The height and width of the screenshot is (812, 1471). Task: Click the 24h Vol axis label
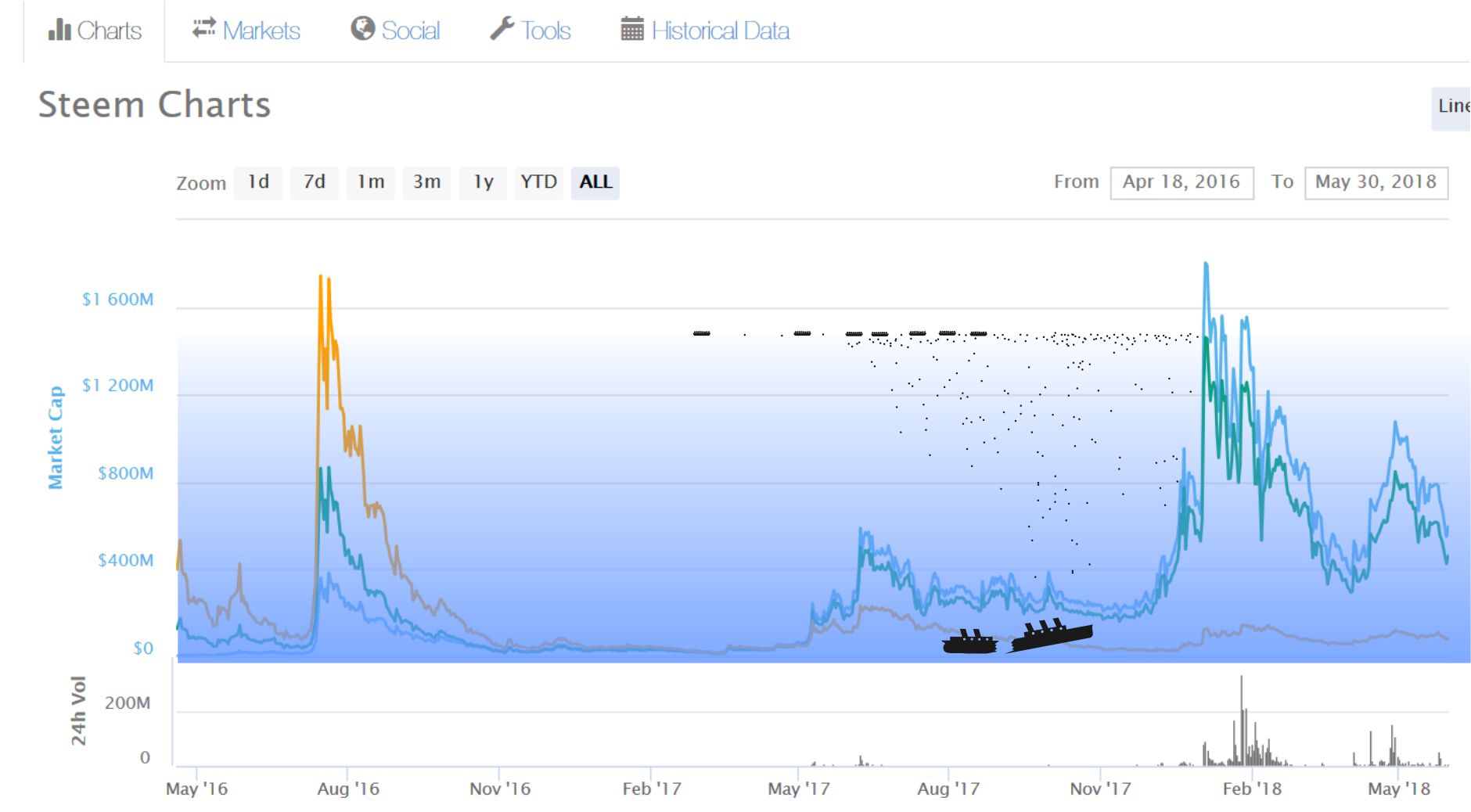[78, 710]
